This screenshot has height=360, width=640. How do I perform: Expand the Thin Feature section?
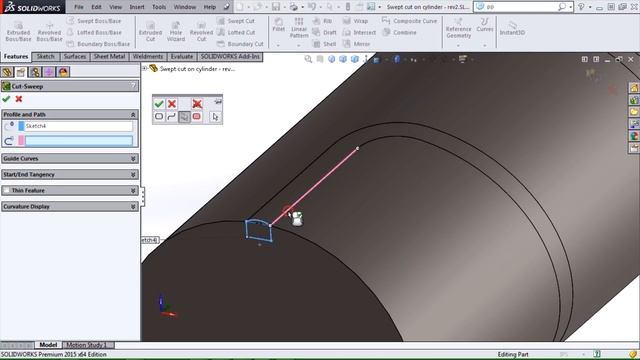pos(133,191)
